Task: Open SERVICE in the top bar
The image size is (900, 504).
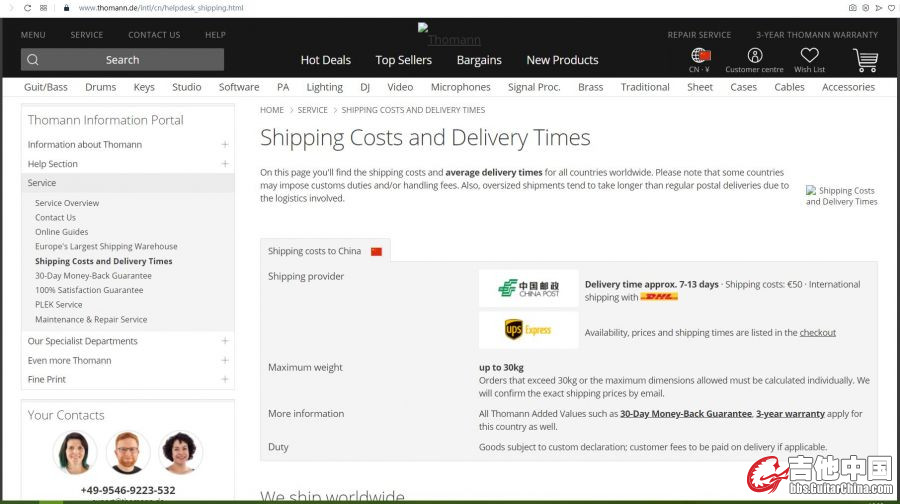Action: coord(87,35)
